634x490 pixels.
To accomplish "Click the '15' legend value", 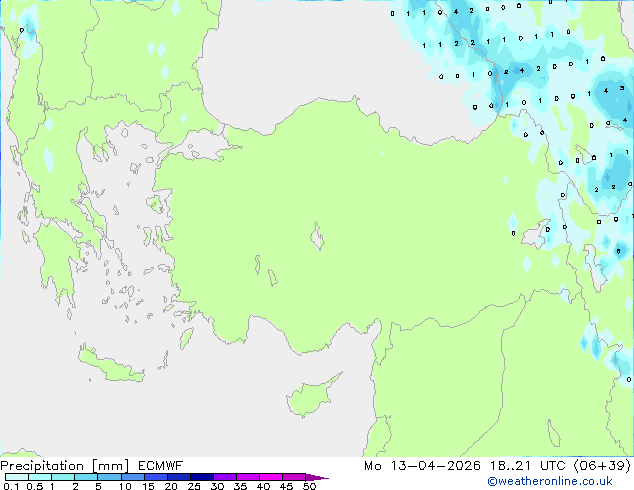I will coord(148,486).
